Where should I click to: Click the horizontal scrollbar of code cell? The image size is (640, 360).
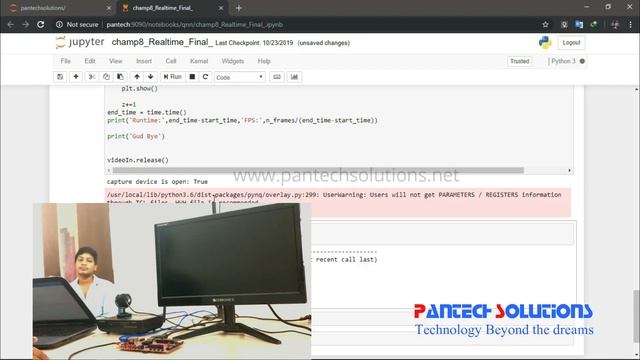click(318, 170)
